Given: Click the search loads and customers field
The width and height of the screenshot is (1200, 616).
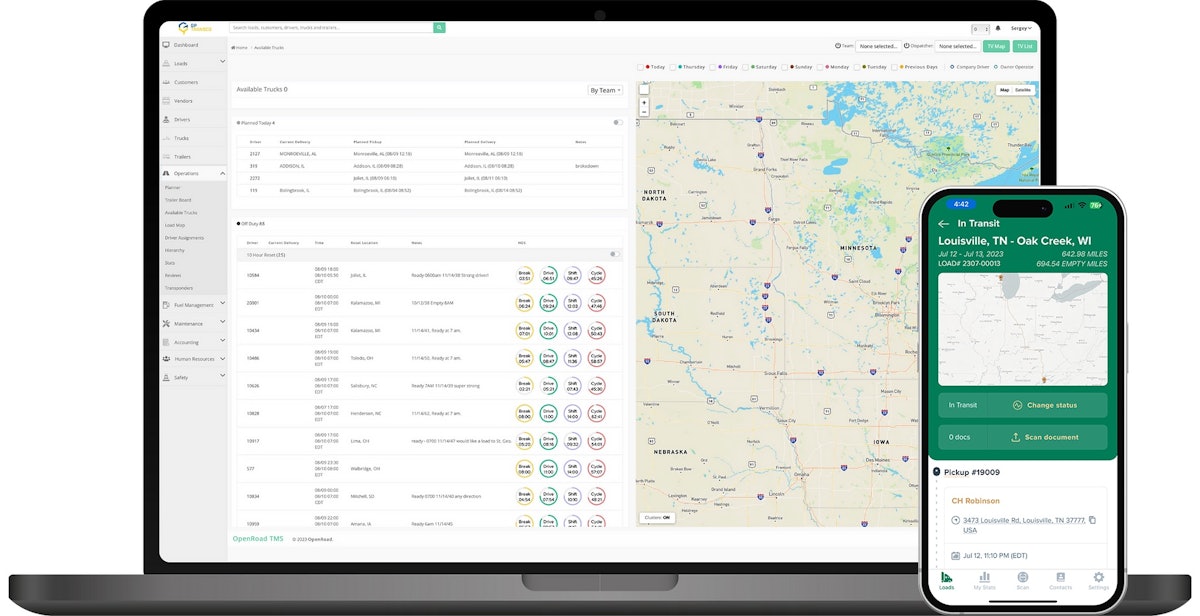Looking at the screenshot, I should coord(331,28).
